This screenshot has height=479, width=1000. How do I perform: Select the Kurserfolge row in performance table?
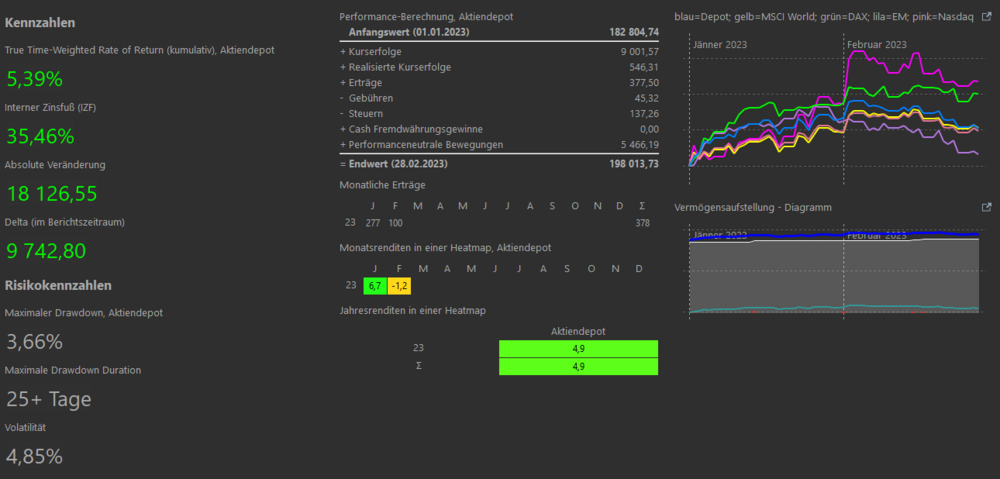(499, 52)
